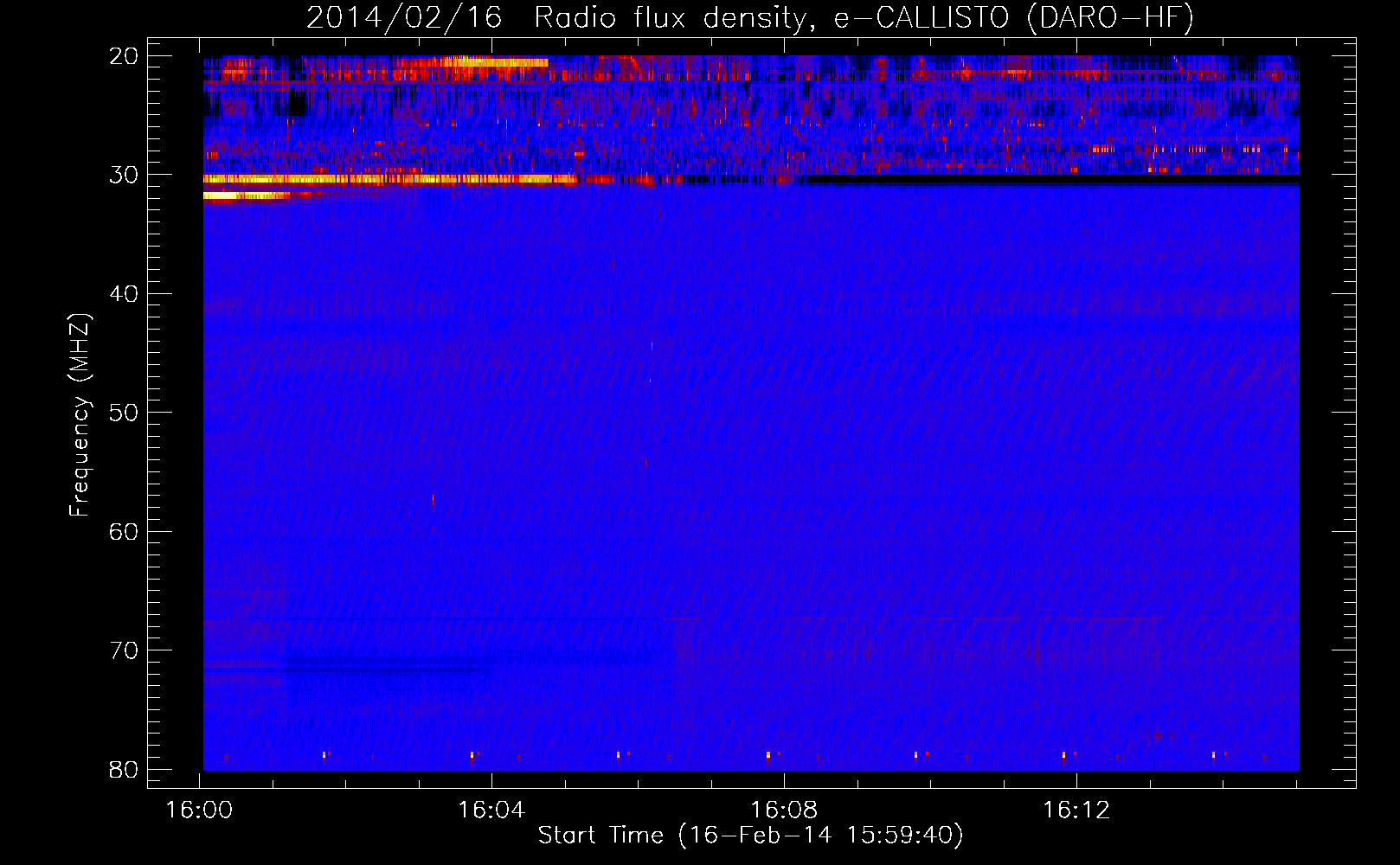Click the 20 MHz frequency tick label
The height and width of the screenshot is (865, 1400).
125,56
